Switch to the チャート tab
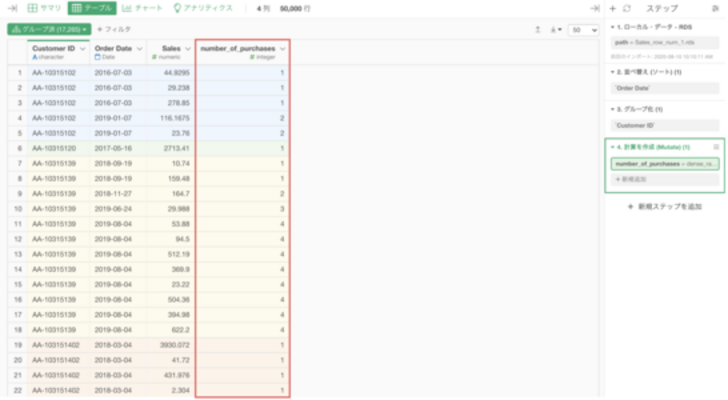Screen dimensions: 728x400 point(141,8)
